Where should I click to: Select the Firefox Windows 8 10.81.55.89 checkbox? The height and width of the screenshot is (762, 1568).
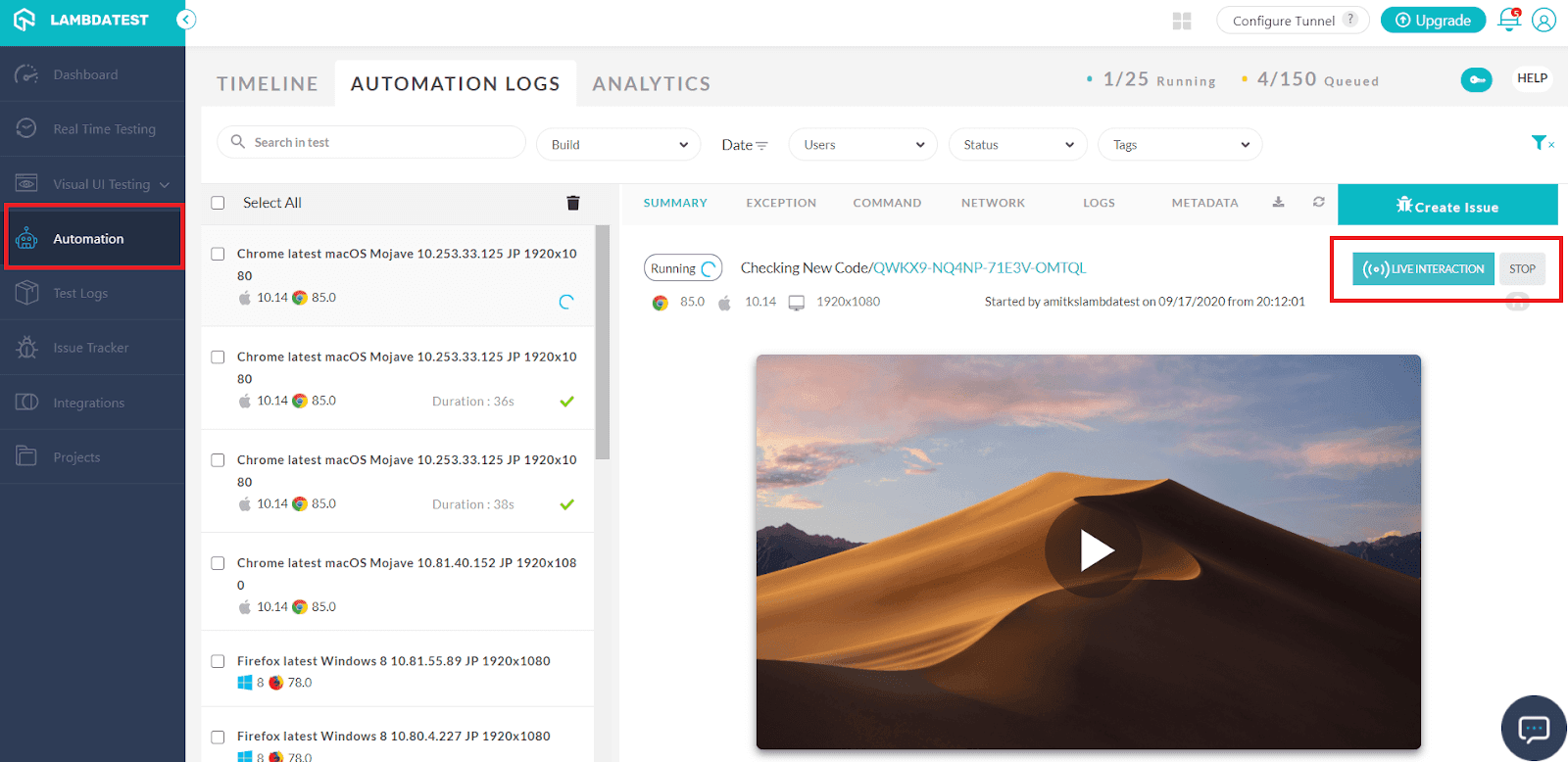click(x=219, y=661)
